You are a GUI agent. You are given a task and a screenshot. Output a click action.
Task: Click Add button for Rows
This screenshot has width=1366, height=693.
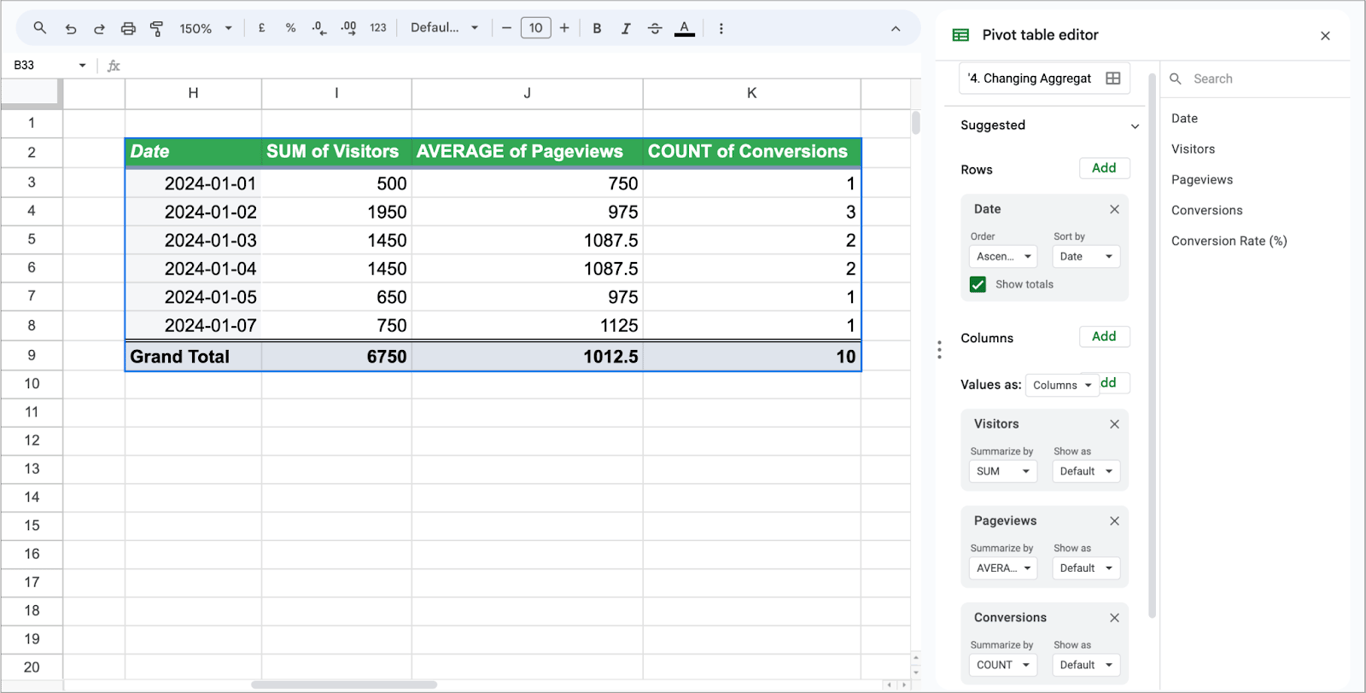pos(1104,168)
